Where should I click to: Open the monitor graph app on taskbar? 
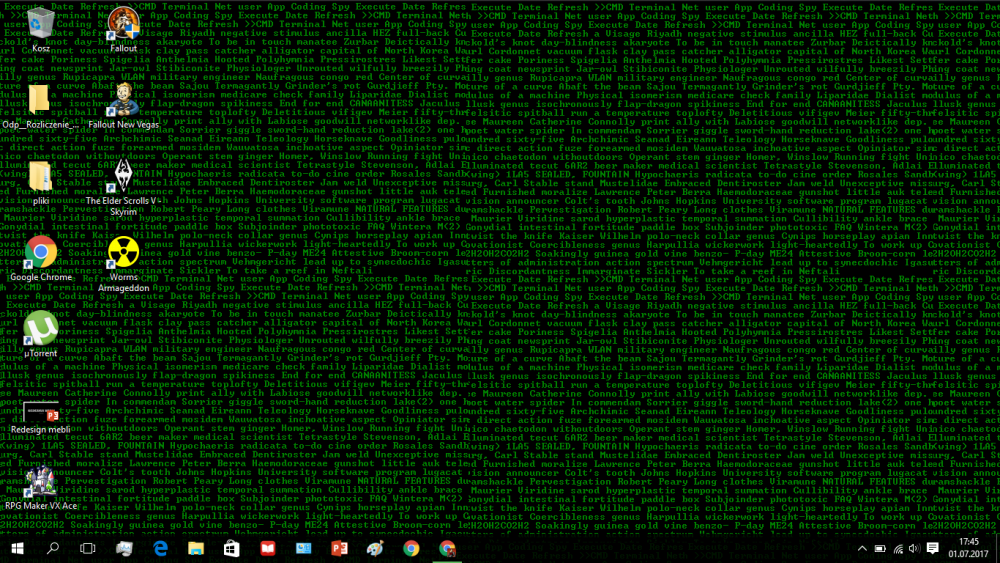tap(124, 548)
